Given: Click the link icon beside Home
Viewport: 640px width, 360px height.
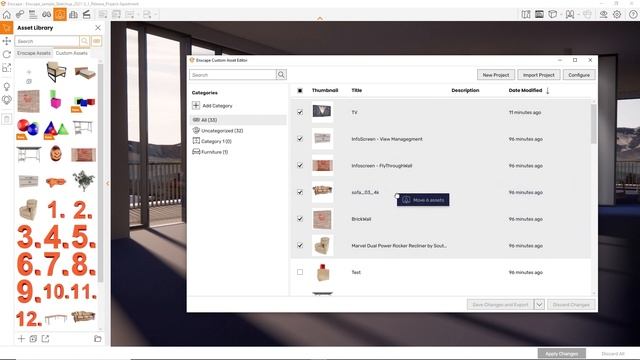Looking at the screenshot, I should coord(20,15).
